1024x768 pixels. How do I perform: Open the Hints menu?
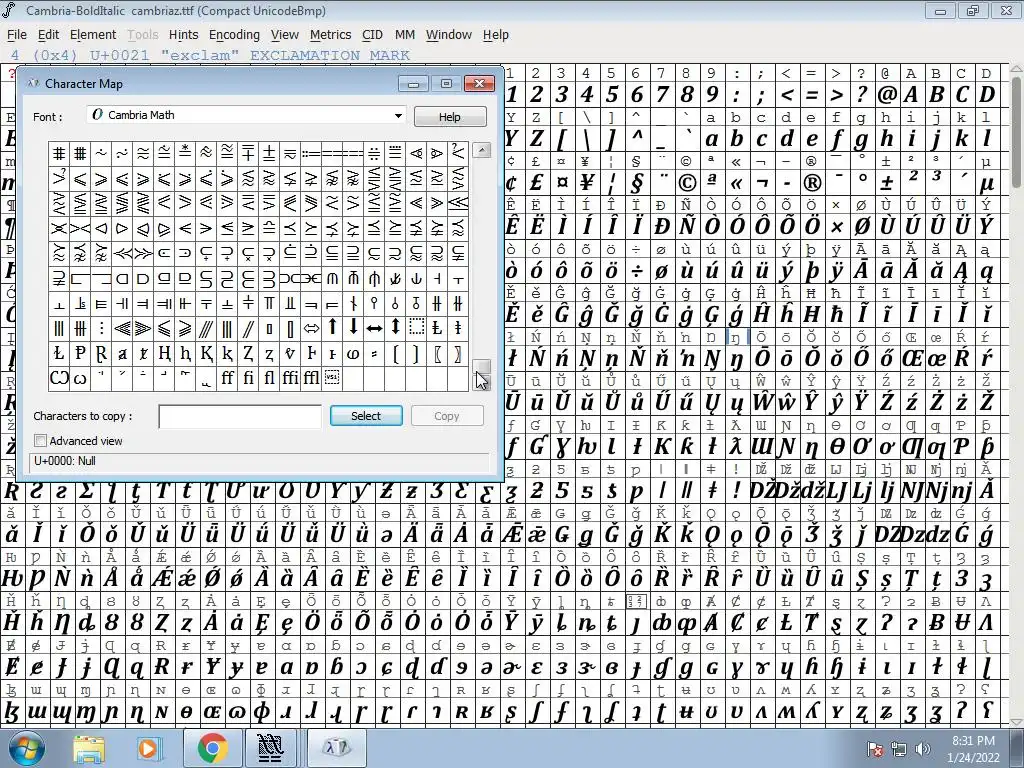pyautogui.click(x=184, y=35)
